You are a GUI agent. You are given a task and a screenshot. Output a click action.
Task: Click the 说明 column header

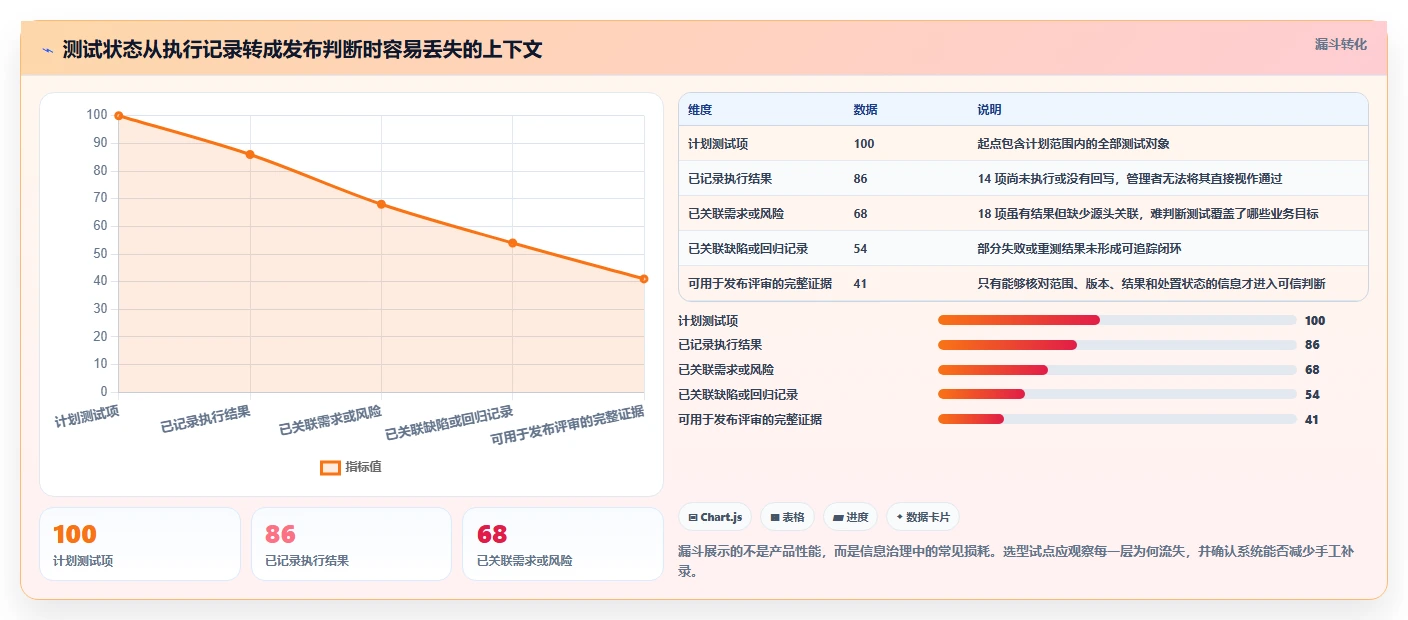(x=989, y=110)
